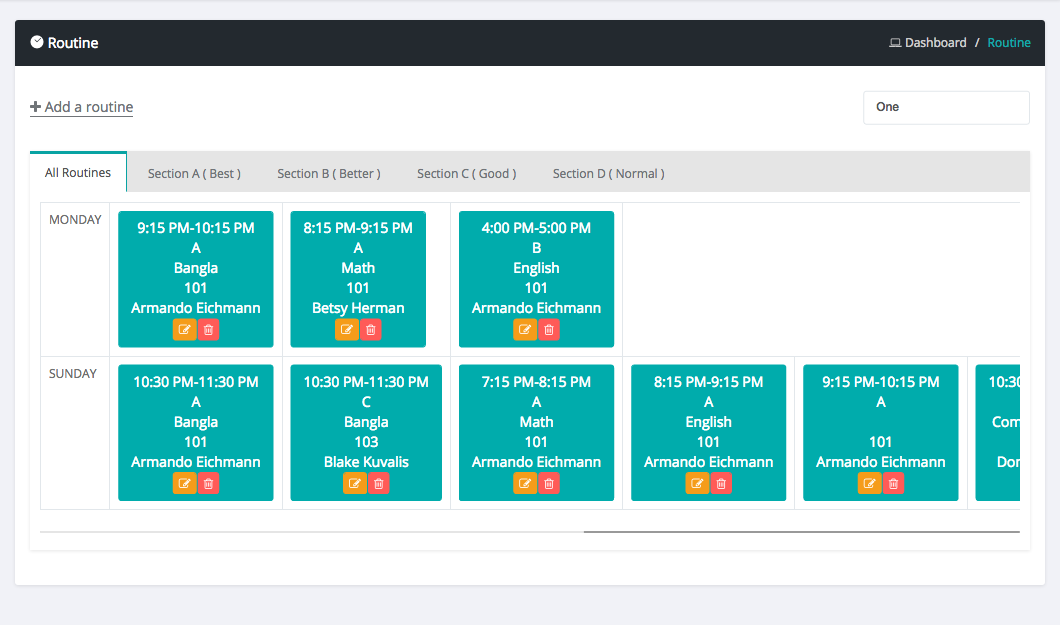Delete Sunday 9:15 PM-10:15 PM routine

point(893,484)
